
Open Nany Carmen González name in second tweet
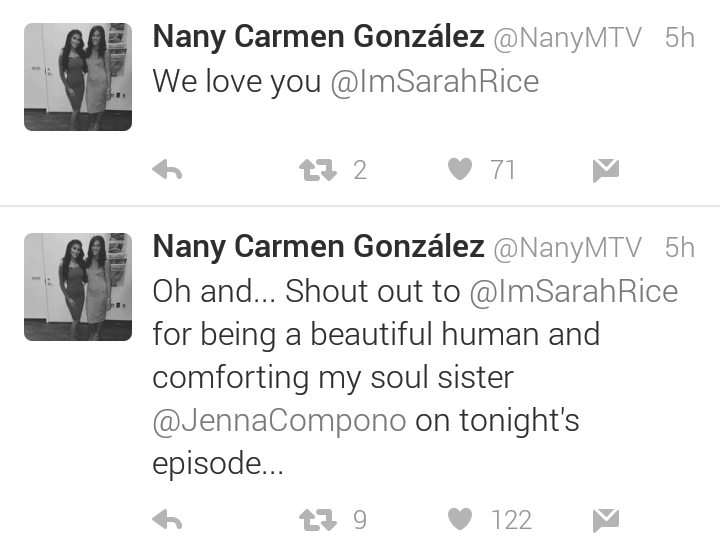(x=318, y=247)
